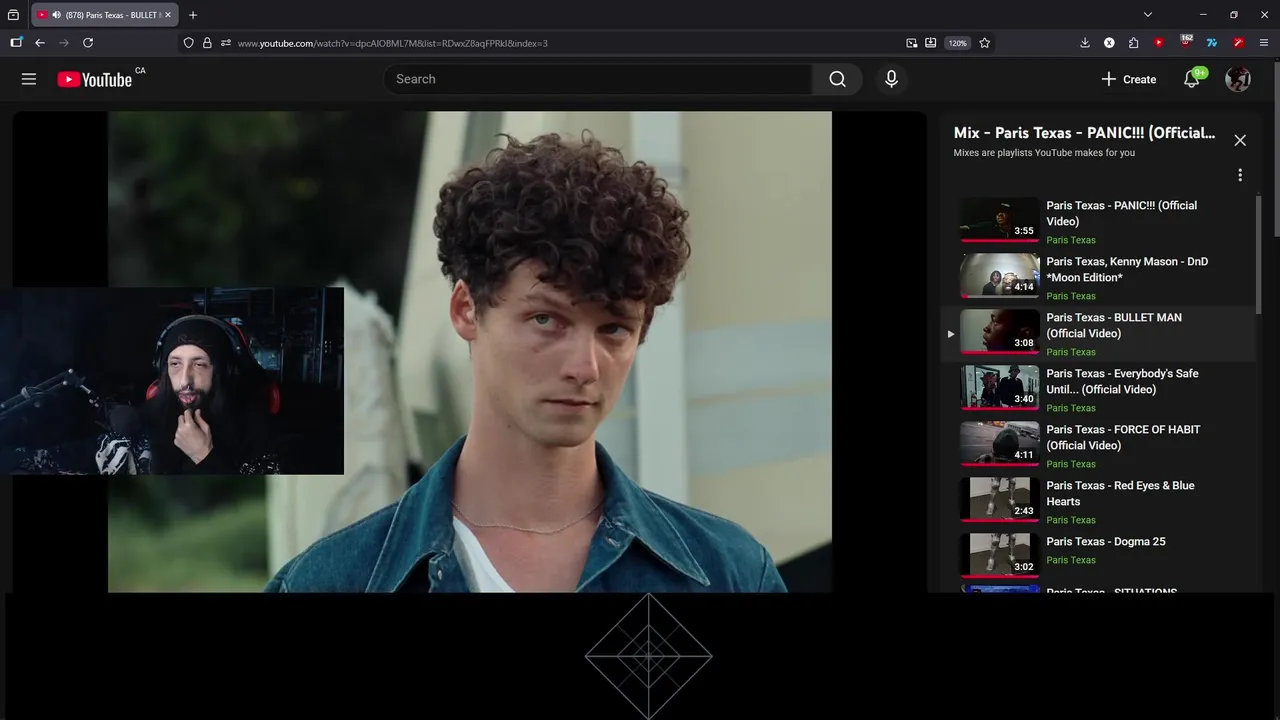Click the extension icon with 162 badge
This screenshot has height=720, width=1280.
tap(1186, 42)
